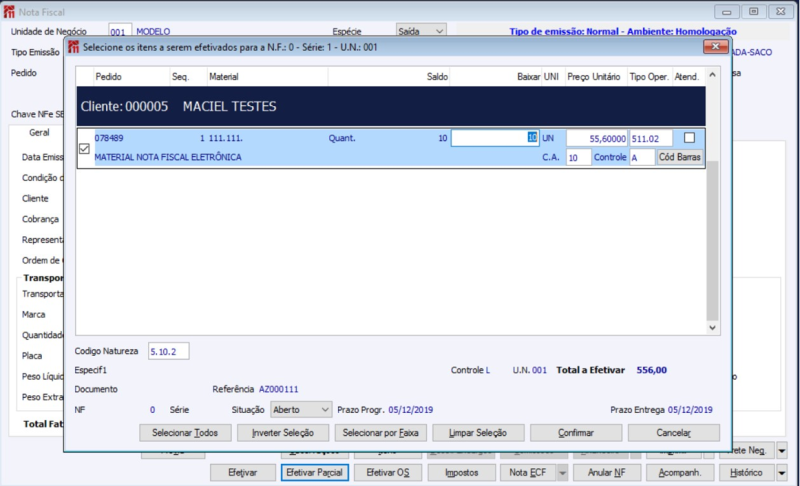Screen dimensions: 800x486
Task: Click the Prazo Entrega date 05/12/2019
Action: coord(690,410)
